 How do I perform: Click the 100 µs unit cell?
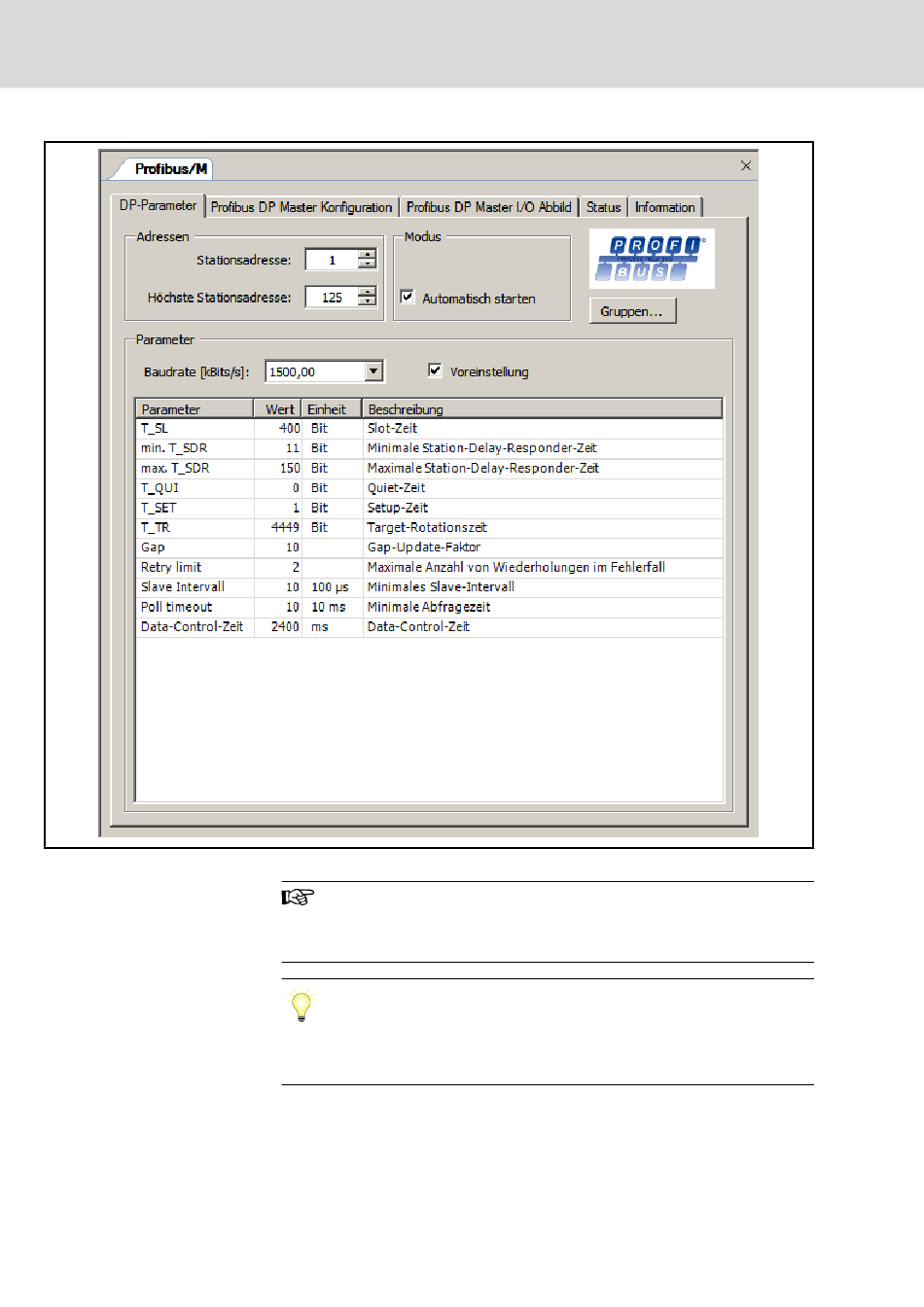332,587
